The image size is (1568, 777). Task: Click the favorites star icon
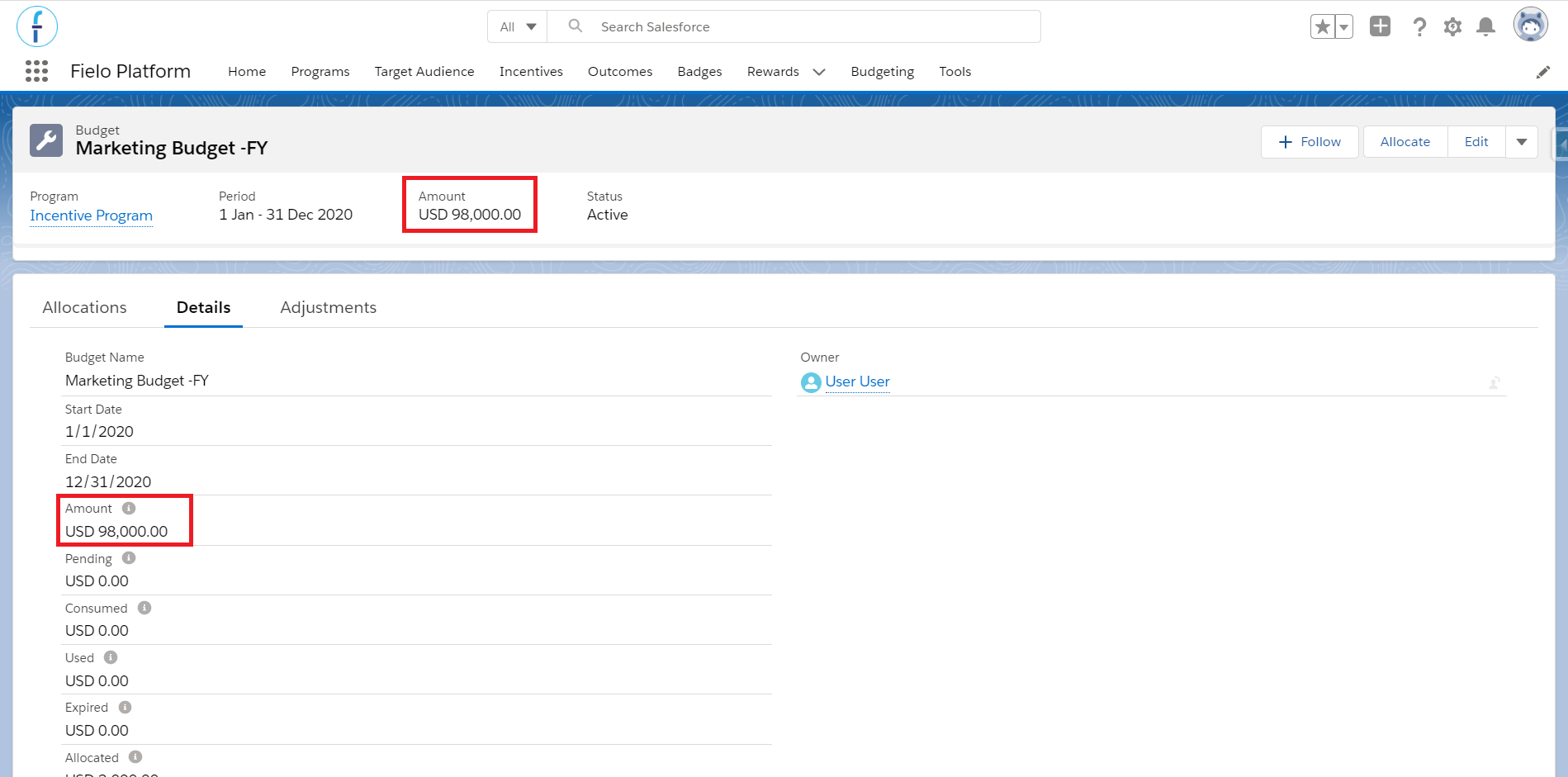coord(1323,26)
